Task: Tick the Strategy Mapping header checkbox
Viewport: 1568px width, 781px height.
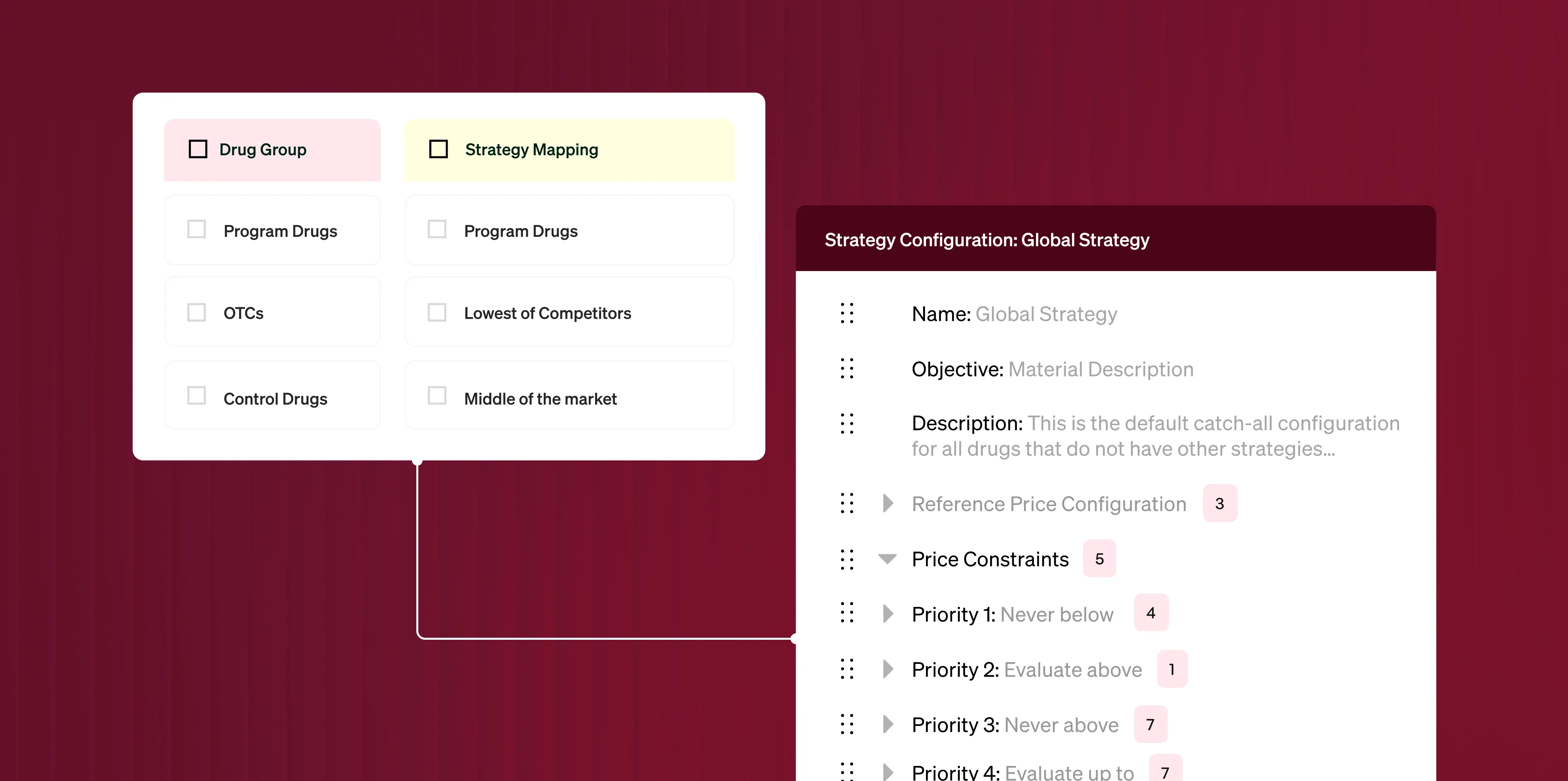Action: coord(438,149)
